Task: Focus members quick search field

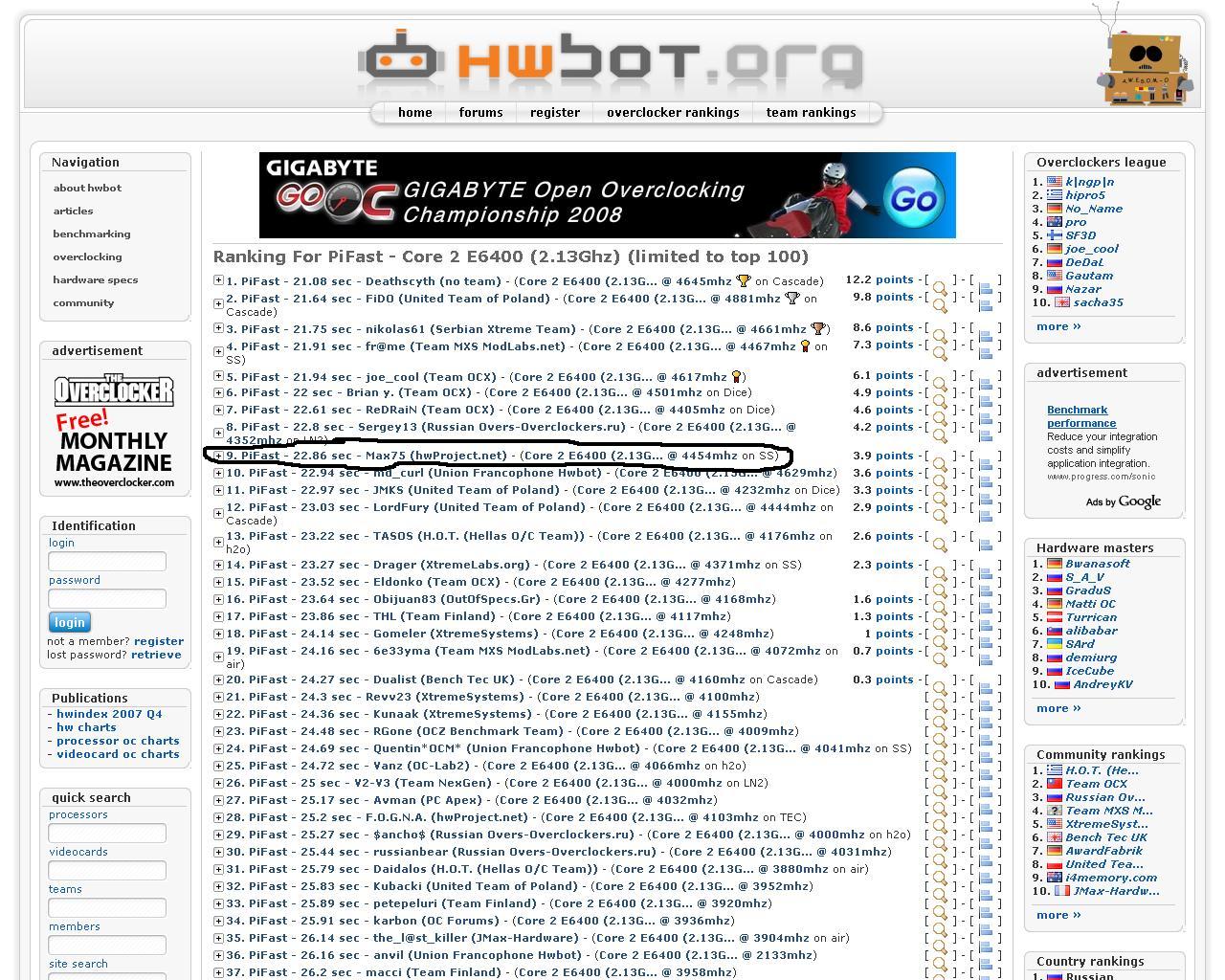Action: (x=107, y=946)
